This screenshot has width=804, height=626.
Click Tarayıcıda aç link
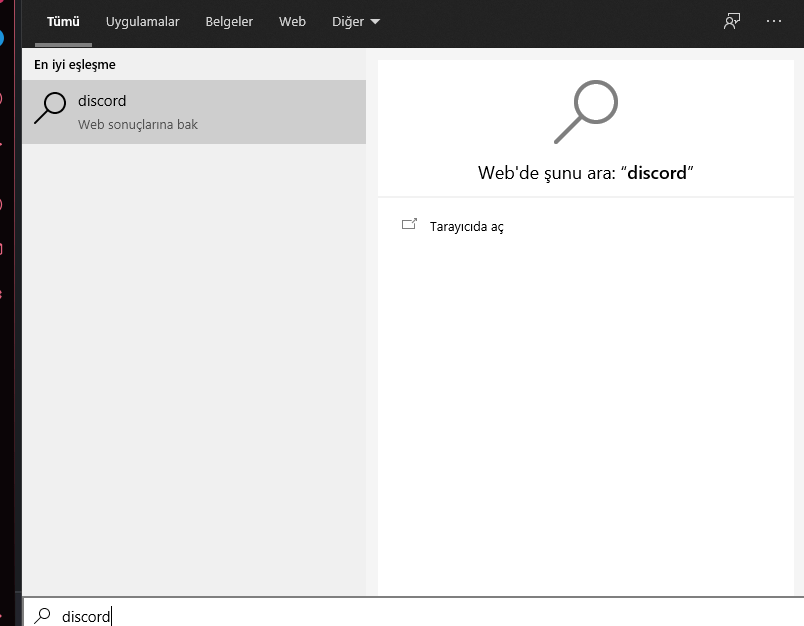point(467,226)
